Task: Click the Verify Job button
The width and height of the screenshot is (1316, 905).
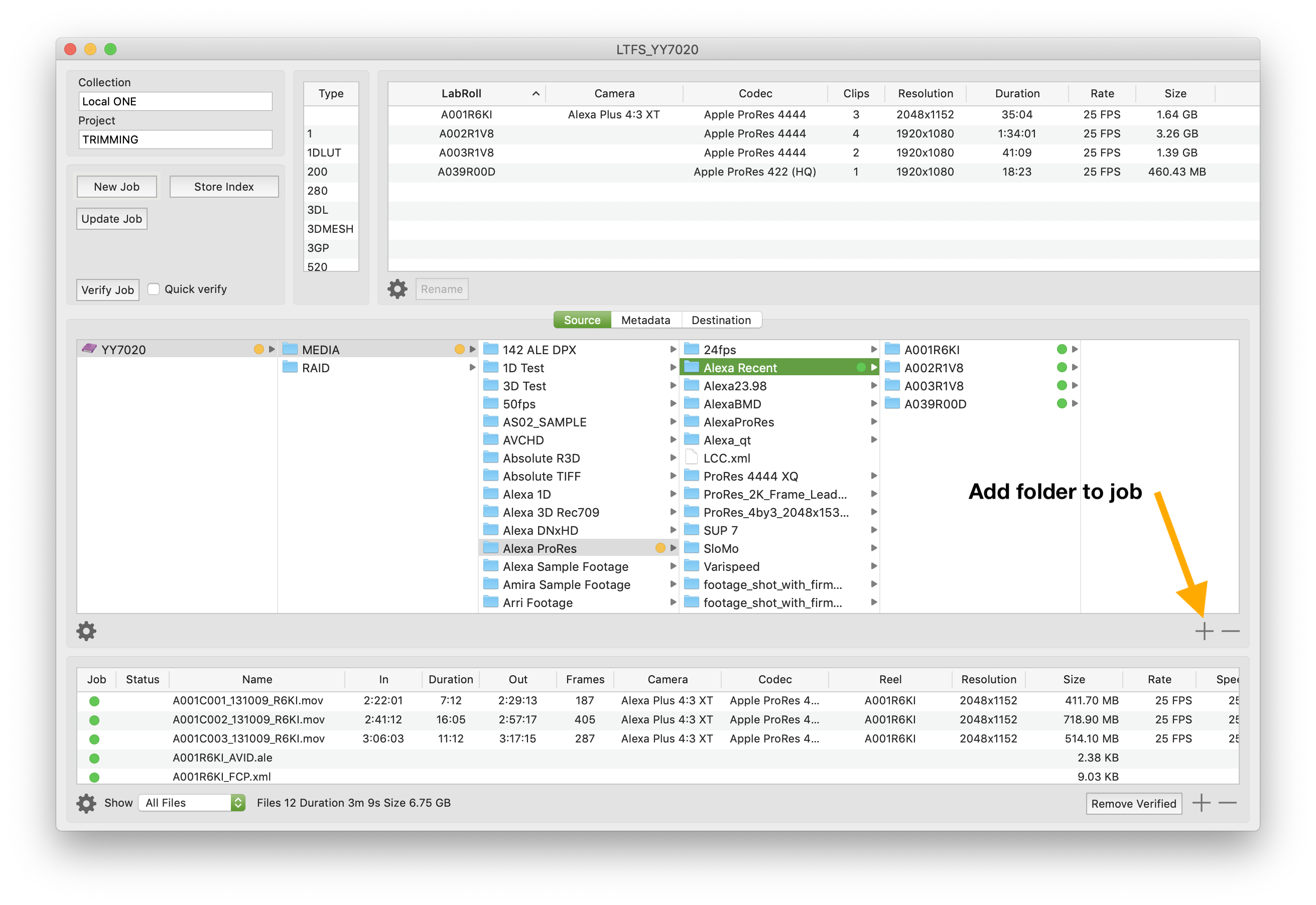Action: 108,290
